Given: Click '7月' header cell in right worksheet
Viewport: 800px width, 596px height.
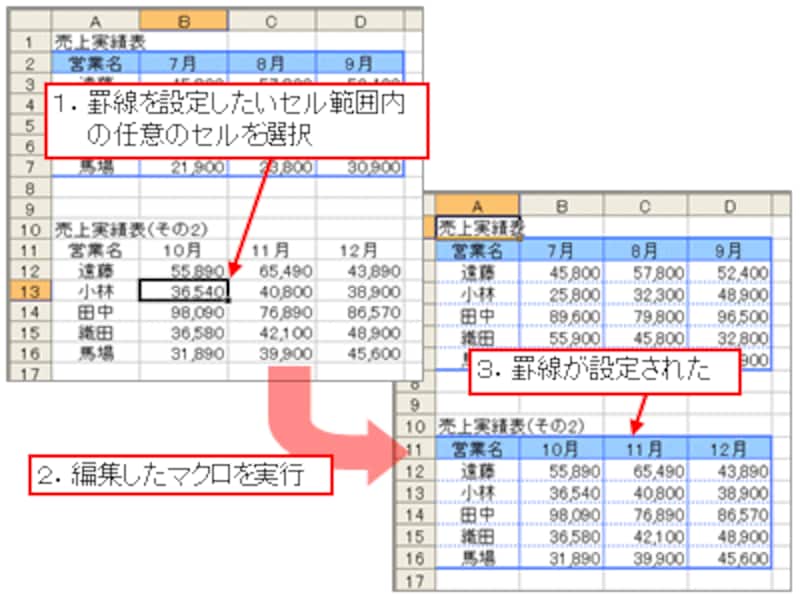Looking at the screenshot, I should [x=561, y=251].
